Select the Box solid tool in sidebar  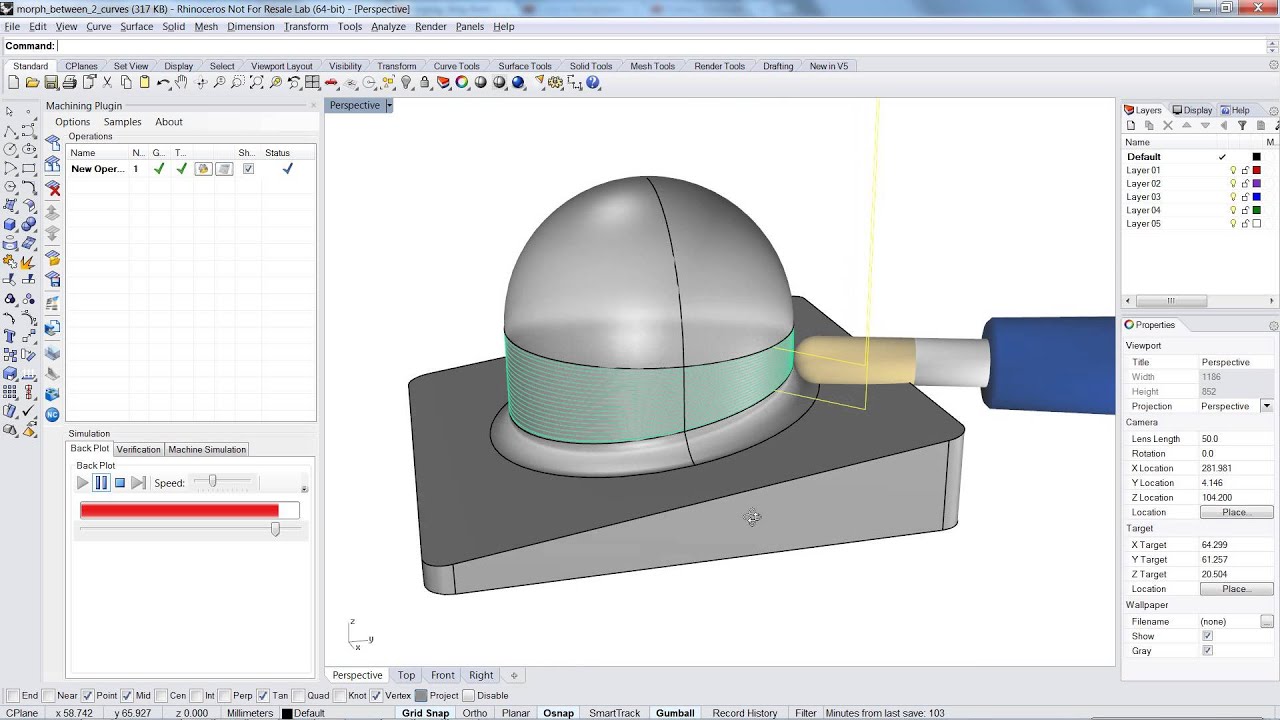[x=10, y=224]
